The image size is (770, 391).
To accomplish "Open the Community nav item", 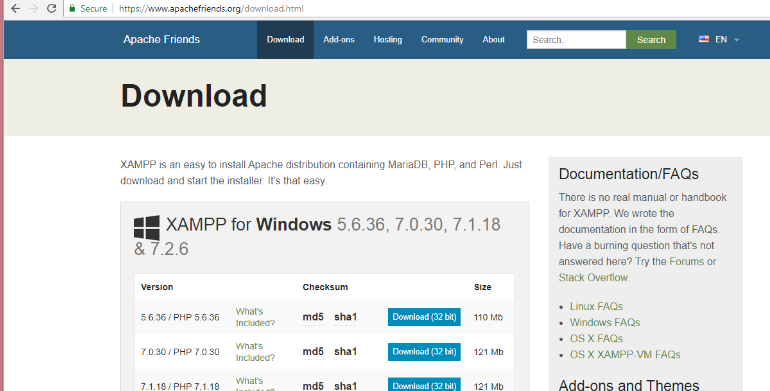I will pyautogui.click(x=442, y=39).
